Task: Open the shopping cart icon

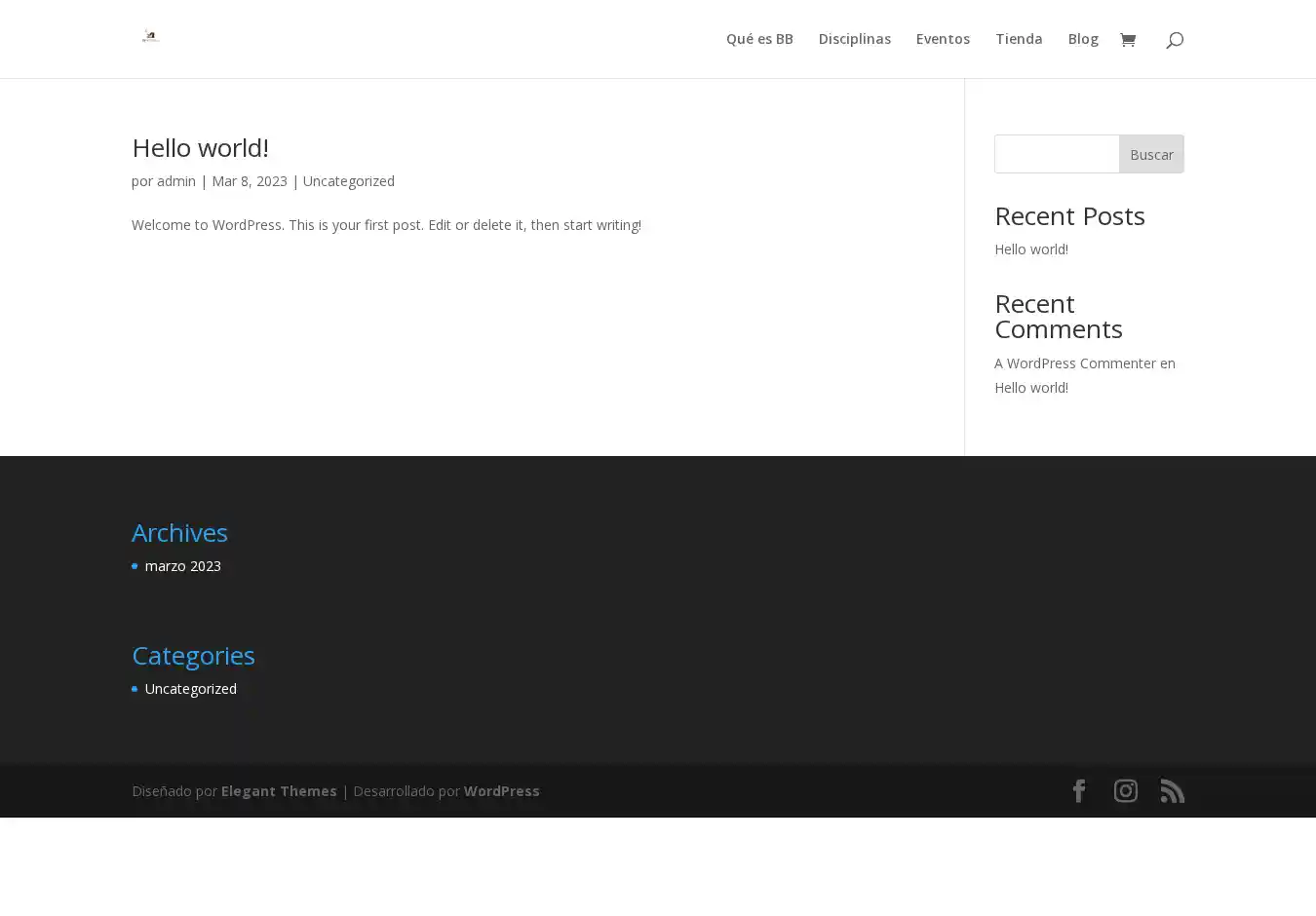Action: pos(1128,40)
